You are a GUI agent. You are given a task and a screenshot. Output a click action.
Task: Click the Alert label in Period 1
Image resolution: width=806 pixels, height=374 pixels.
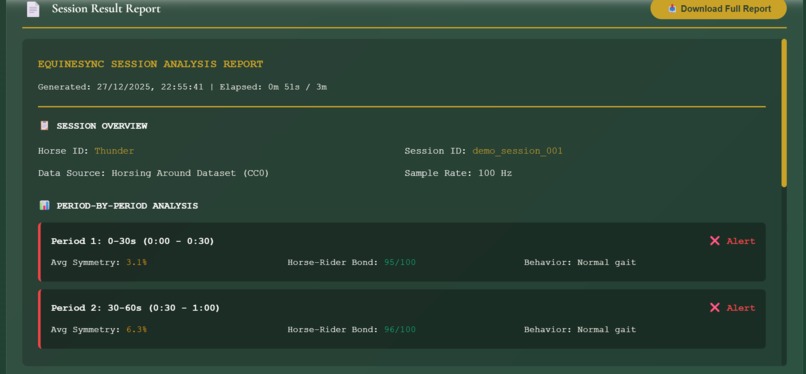click(741, 241)
